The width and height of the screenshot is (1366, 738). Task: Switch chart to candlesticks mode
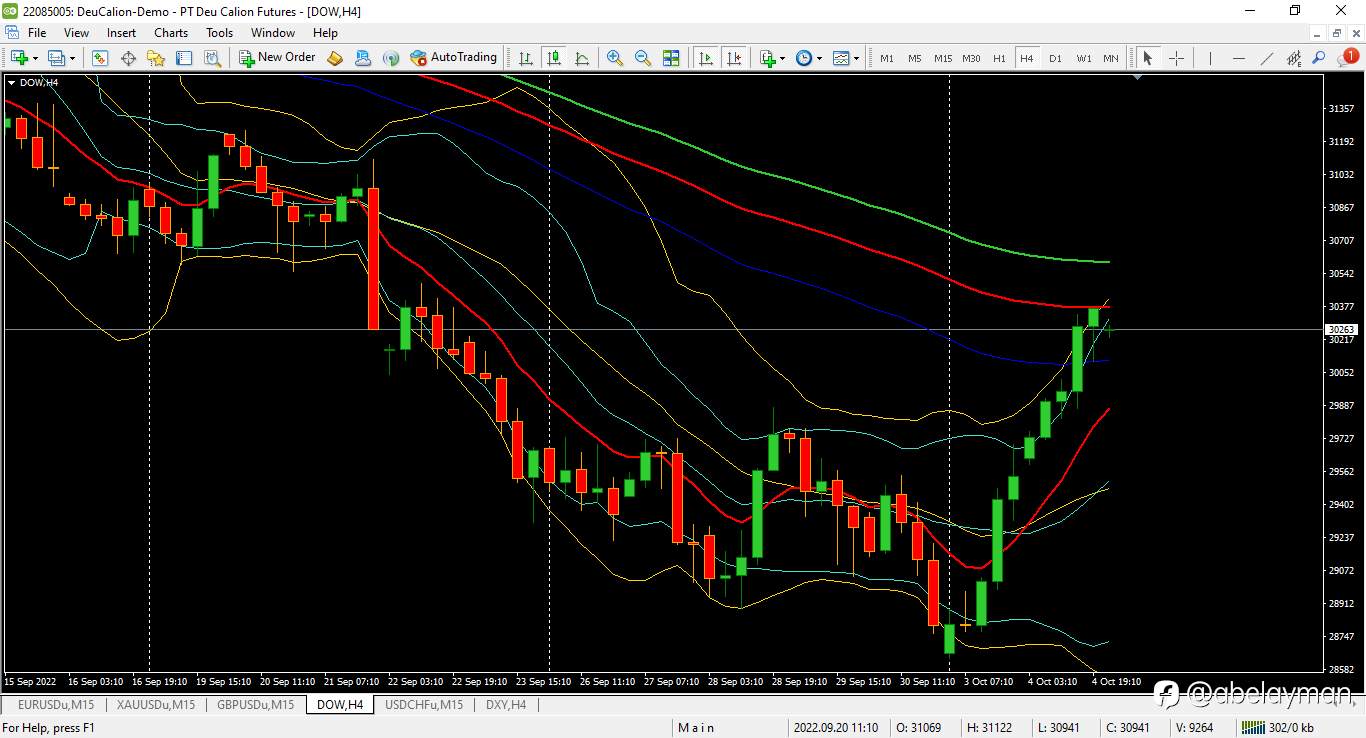[x=554, y=58]
